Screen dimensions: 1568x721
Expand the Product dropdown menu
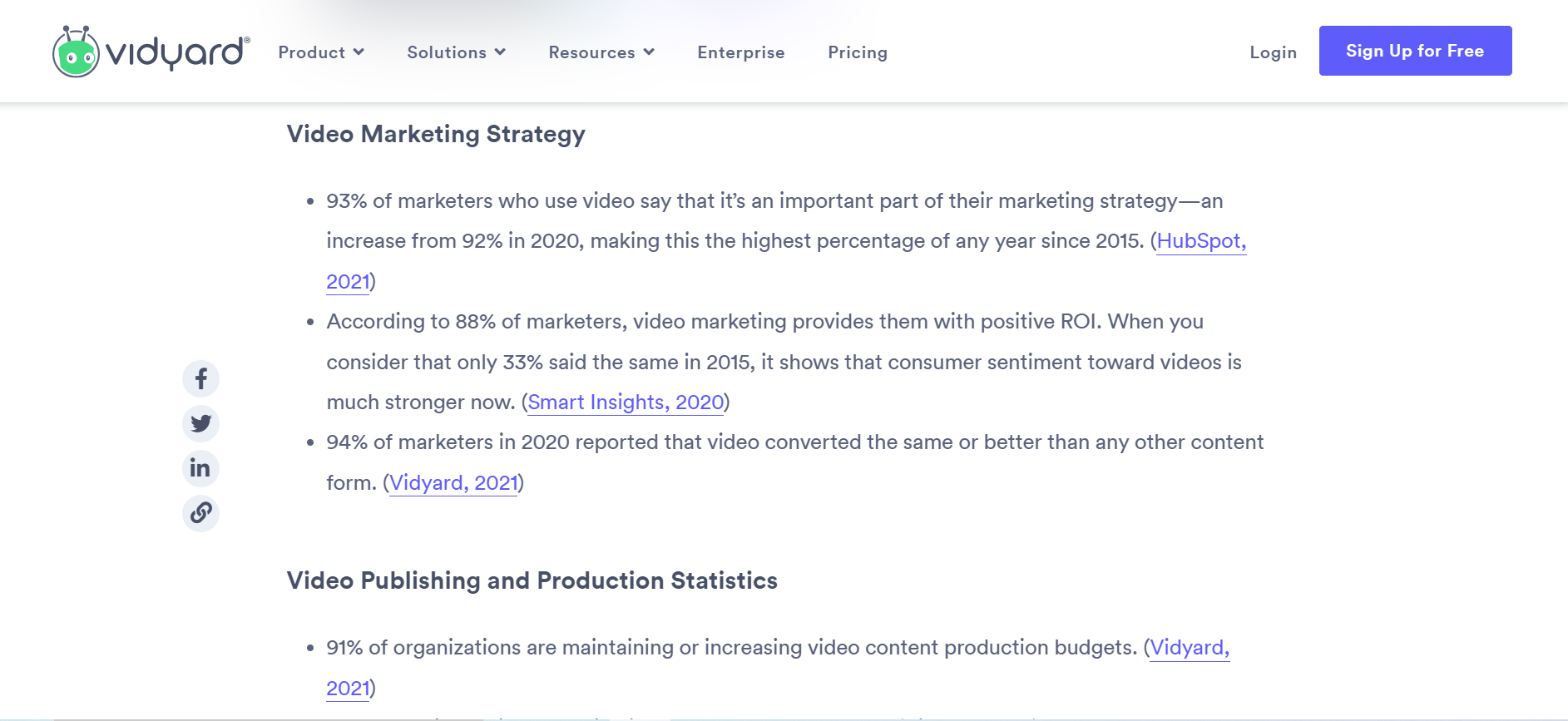click(x=321, y=52)
